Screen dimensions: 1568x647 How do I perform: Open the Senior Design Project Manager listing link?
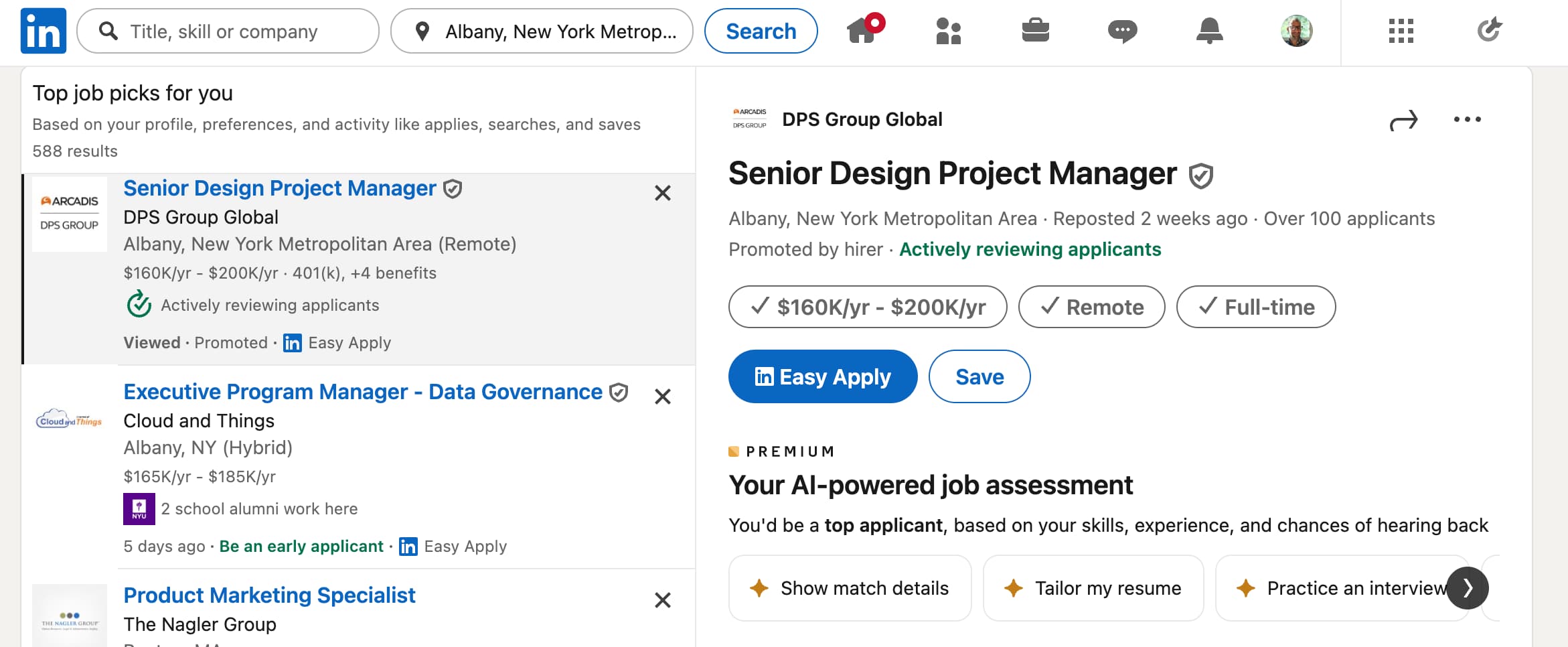pyautogui.click(x=280, y=188)
